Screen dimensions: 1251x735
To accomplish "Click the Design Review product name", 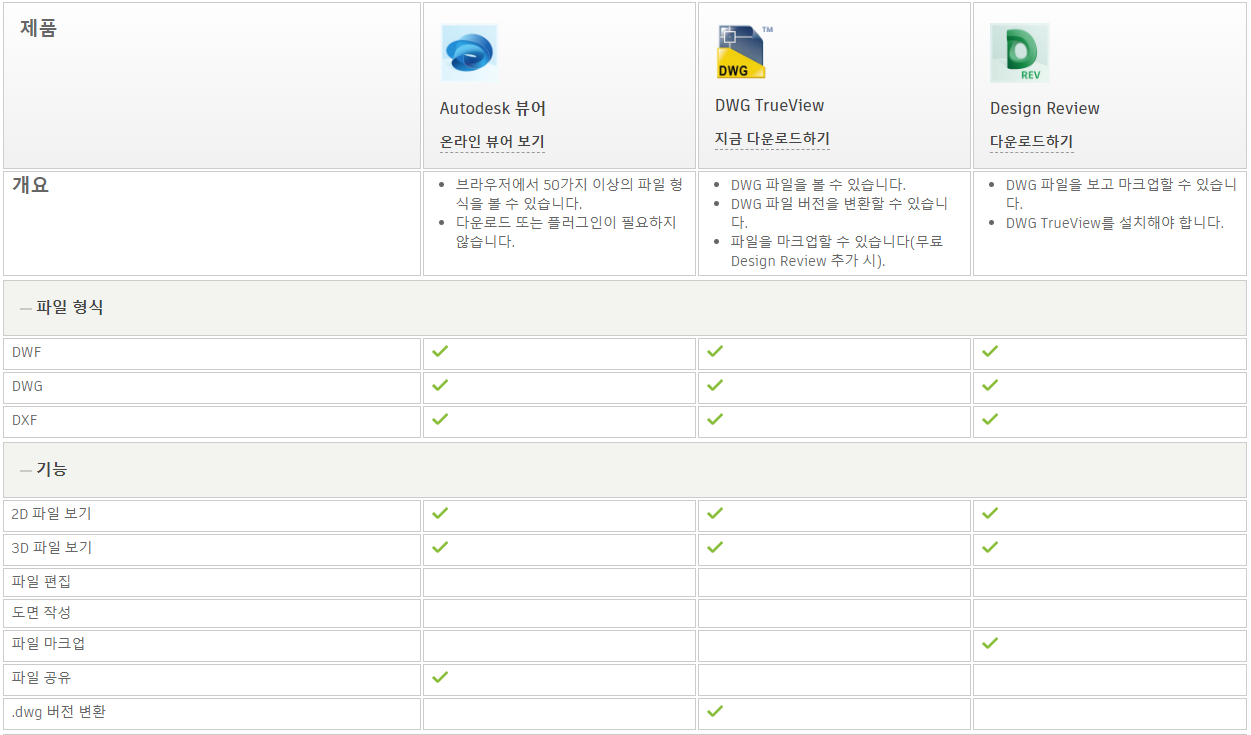I will pos(1045,108).
